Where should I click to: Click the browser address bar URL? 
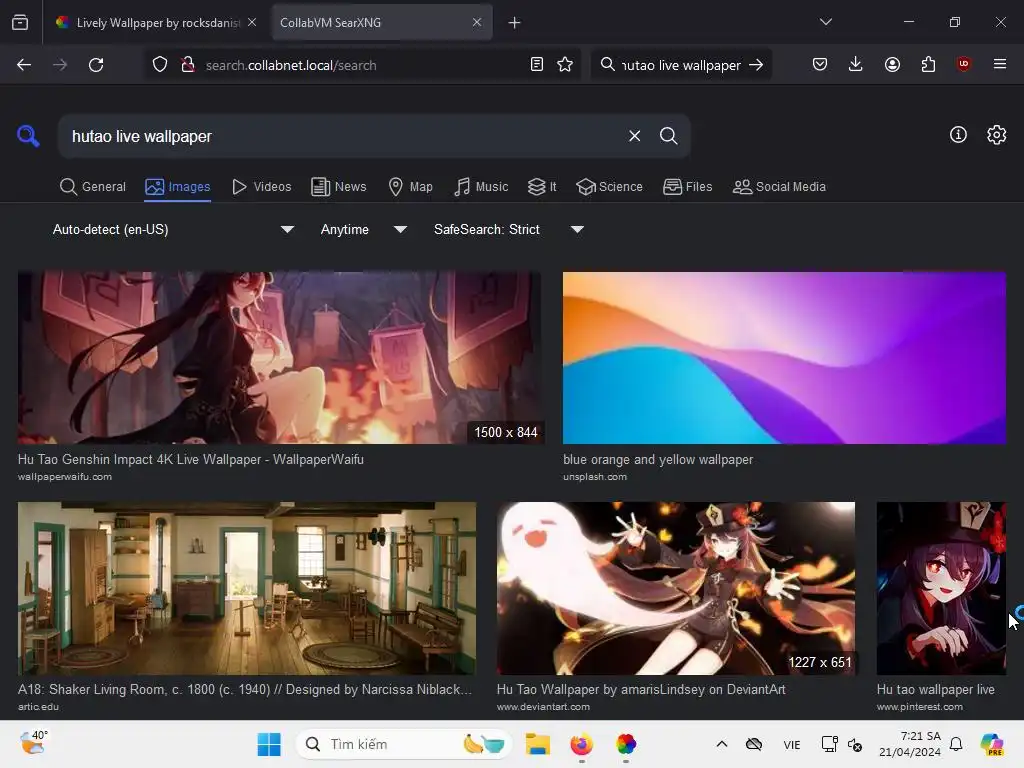[x=291, y=65]
